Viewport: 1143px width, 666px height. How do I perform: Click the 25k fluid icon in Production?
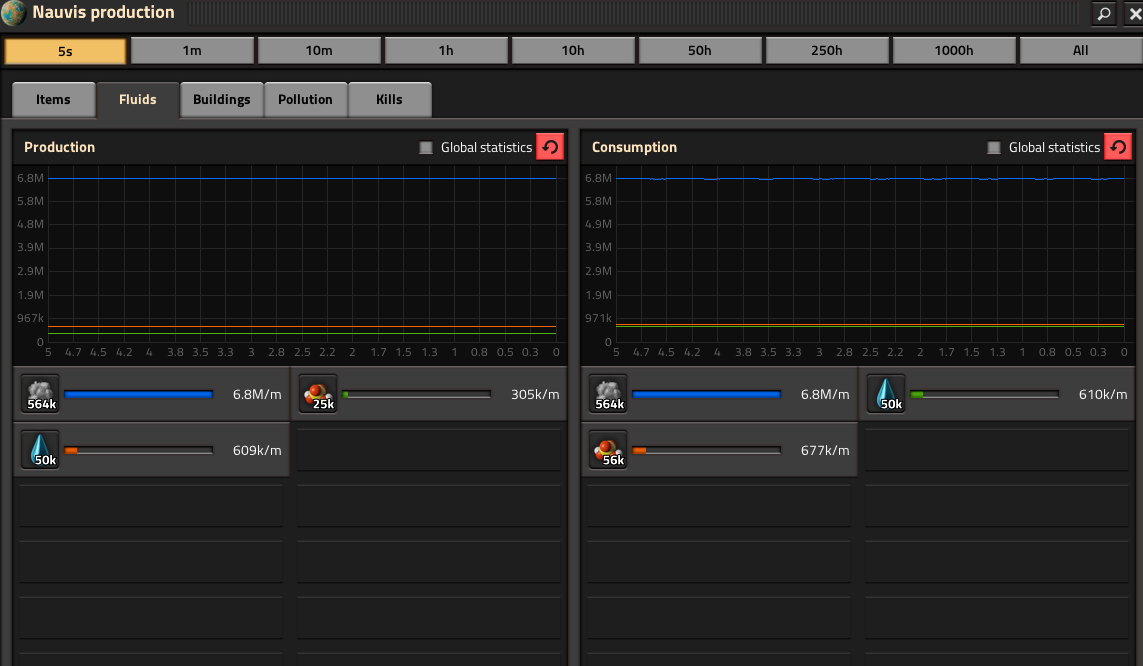pos(318,394)
